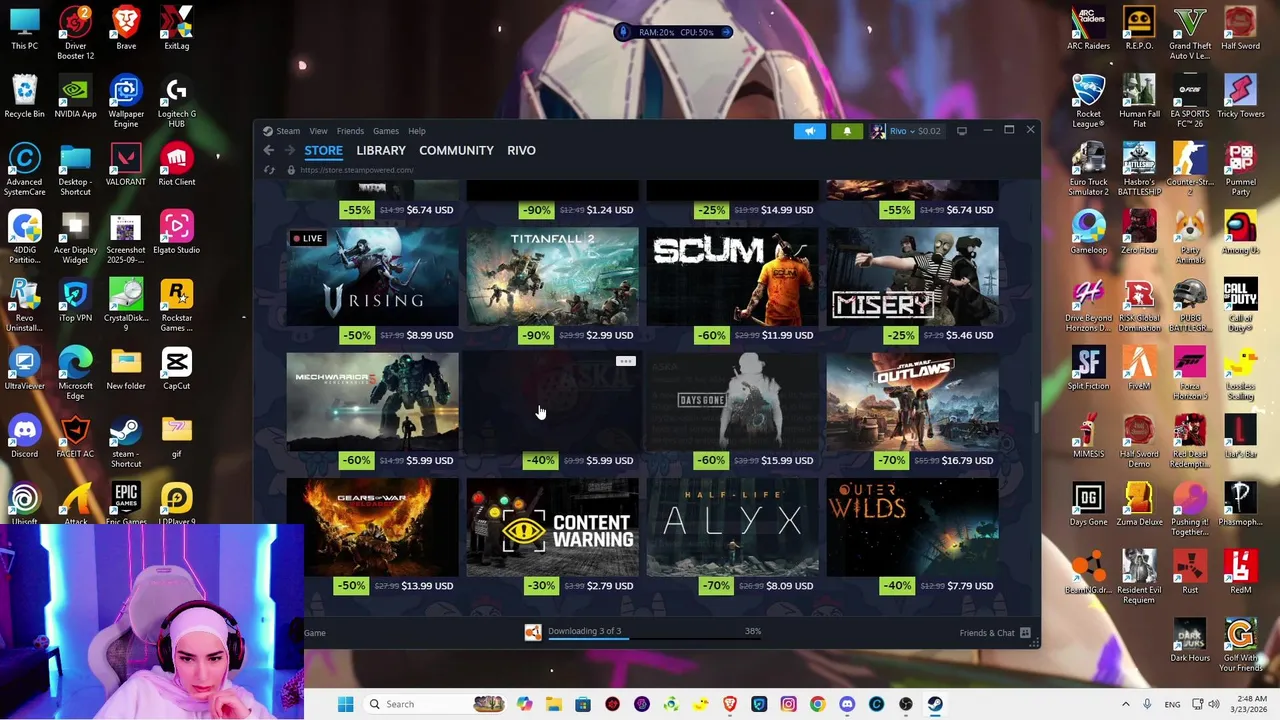1280x720 pixels.
Task: Open the Recycle Bin on the desktop
Action: (25, 97)
